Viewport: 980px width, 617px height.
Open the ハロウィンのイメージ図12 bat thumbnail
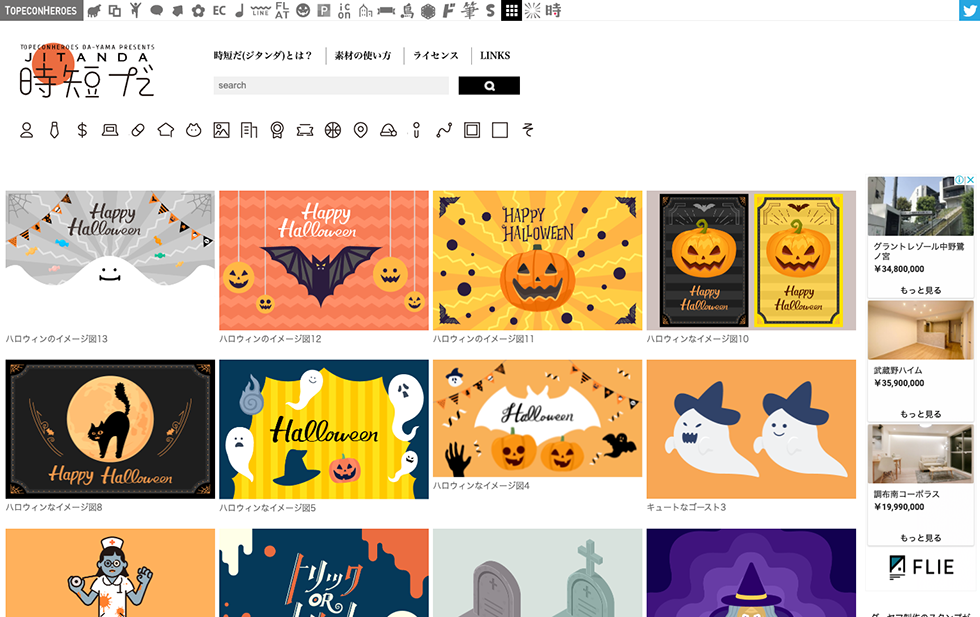tap(322, 260)
